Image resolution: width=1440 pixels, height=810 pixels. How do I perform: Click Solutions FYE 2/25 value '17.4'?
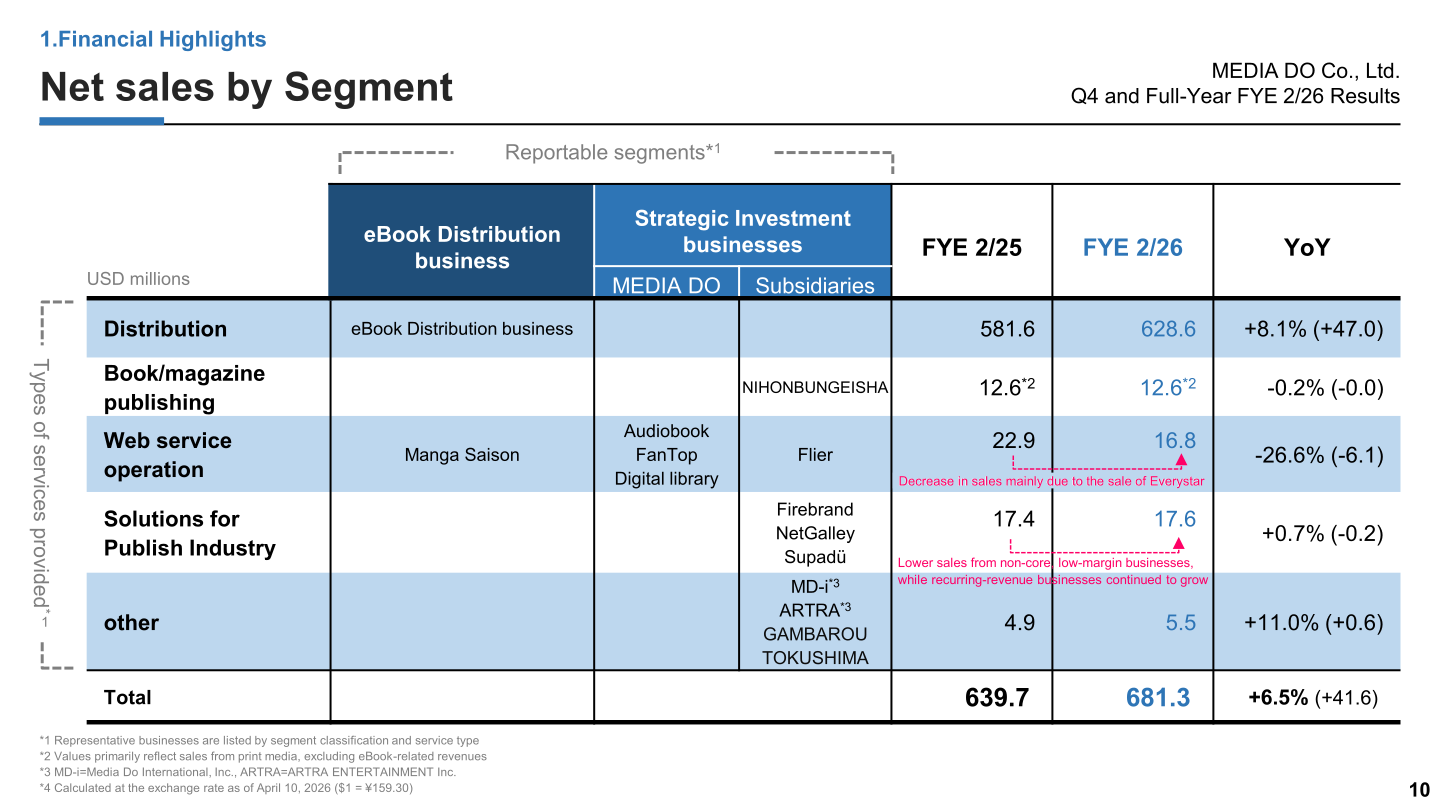pyautogui.click(x=1013, y=519)
